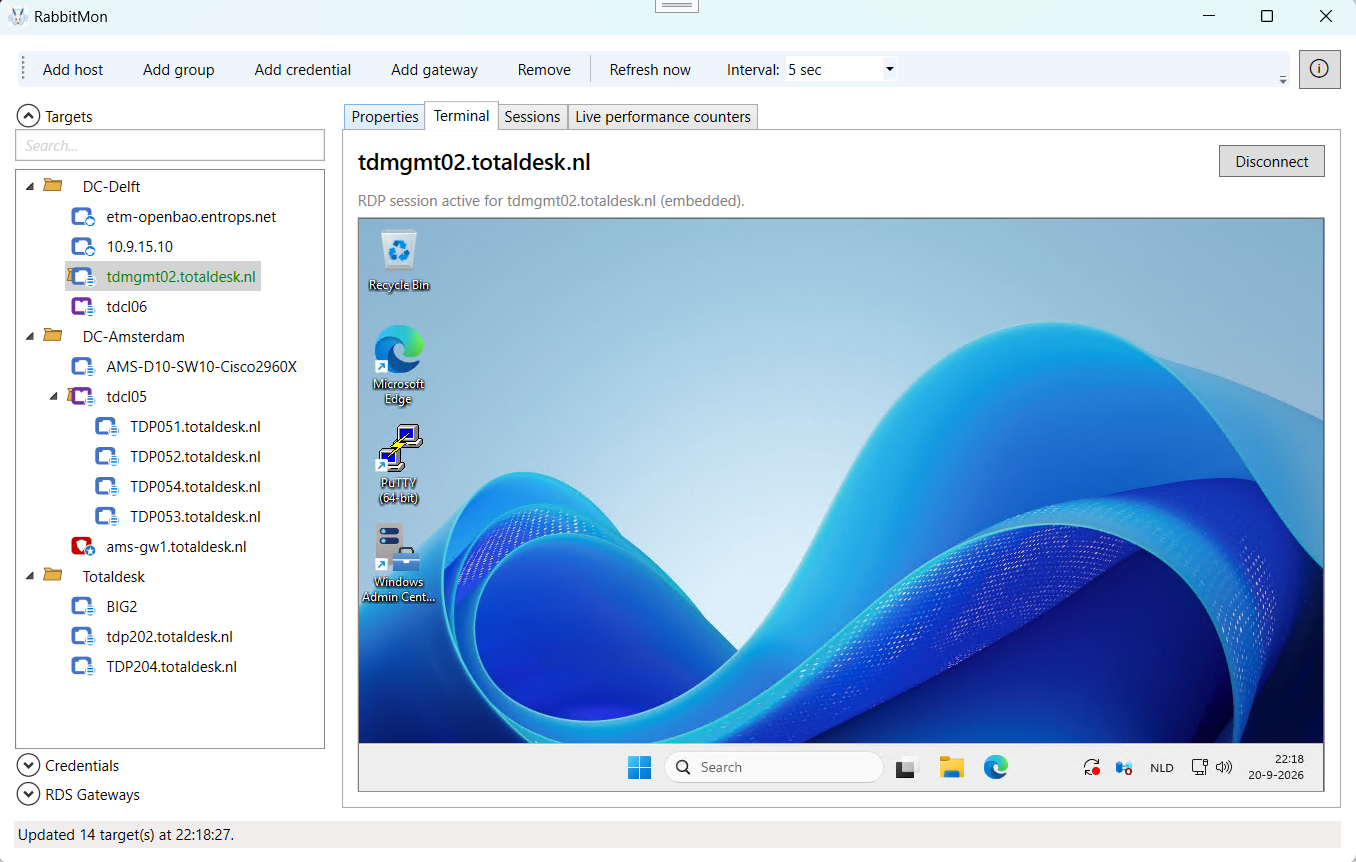The height and width of the screenshot is (862, 1356).
Task: Open Recycle Bin icon in RDP session
Action: pyautogui.click(x=399, y=260)
